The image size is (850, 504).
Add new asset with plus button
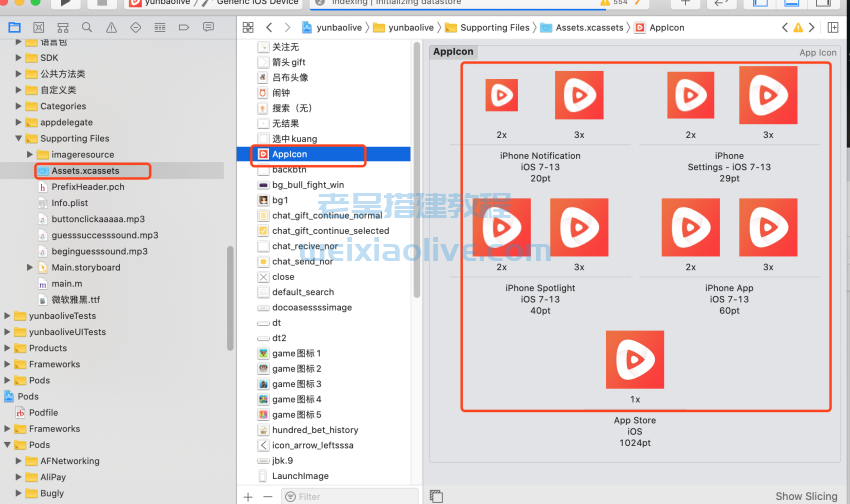(248, 496)
